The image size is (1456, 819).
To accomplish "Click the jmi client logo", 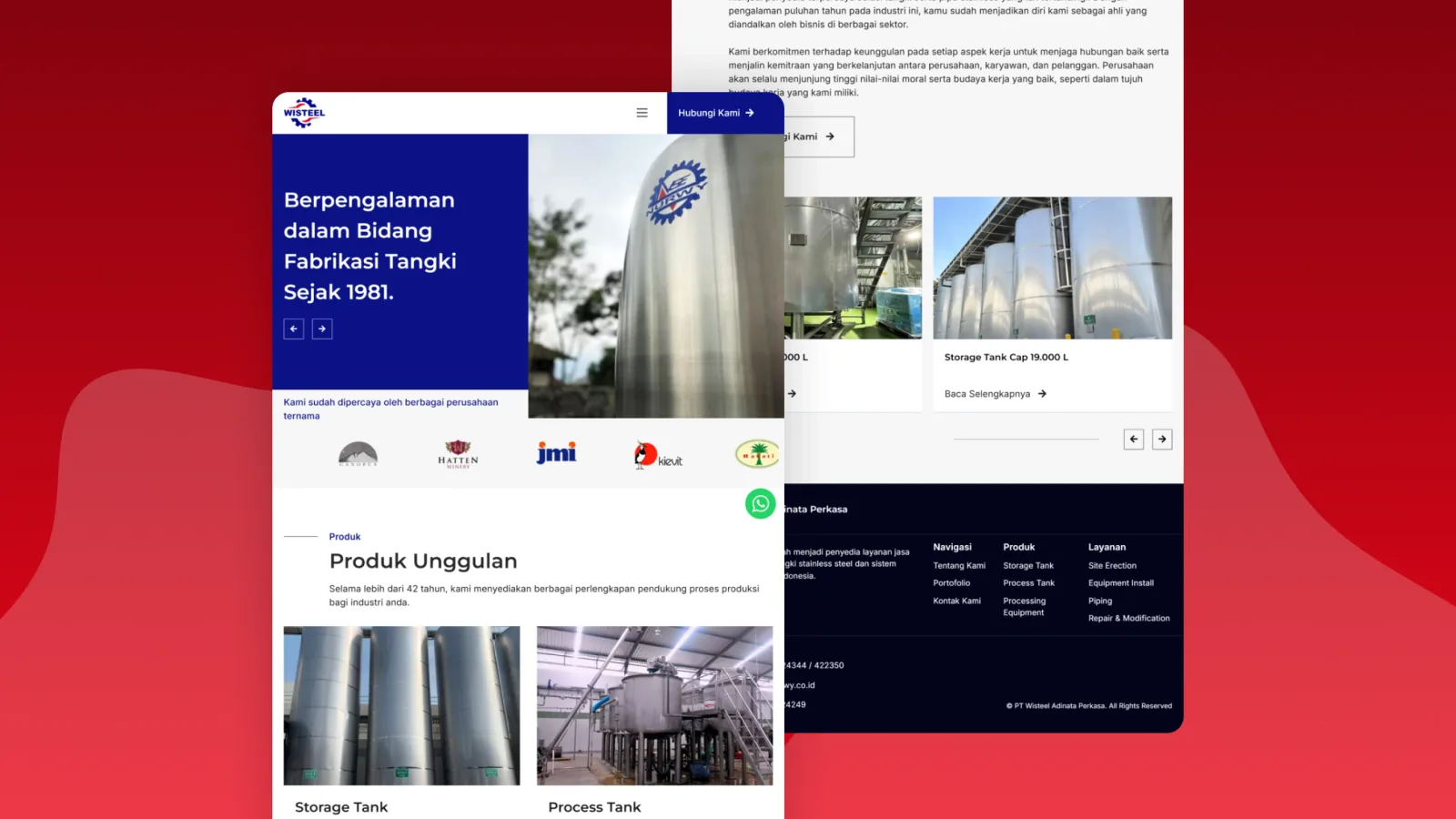I will click(x=556, y=453).
